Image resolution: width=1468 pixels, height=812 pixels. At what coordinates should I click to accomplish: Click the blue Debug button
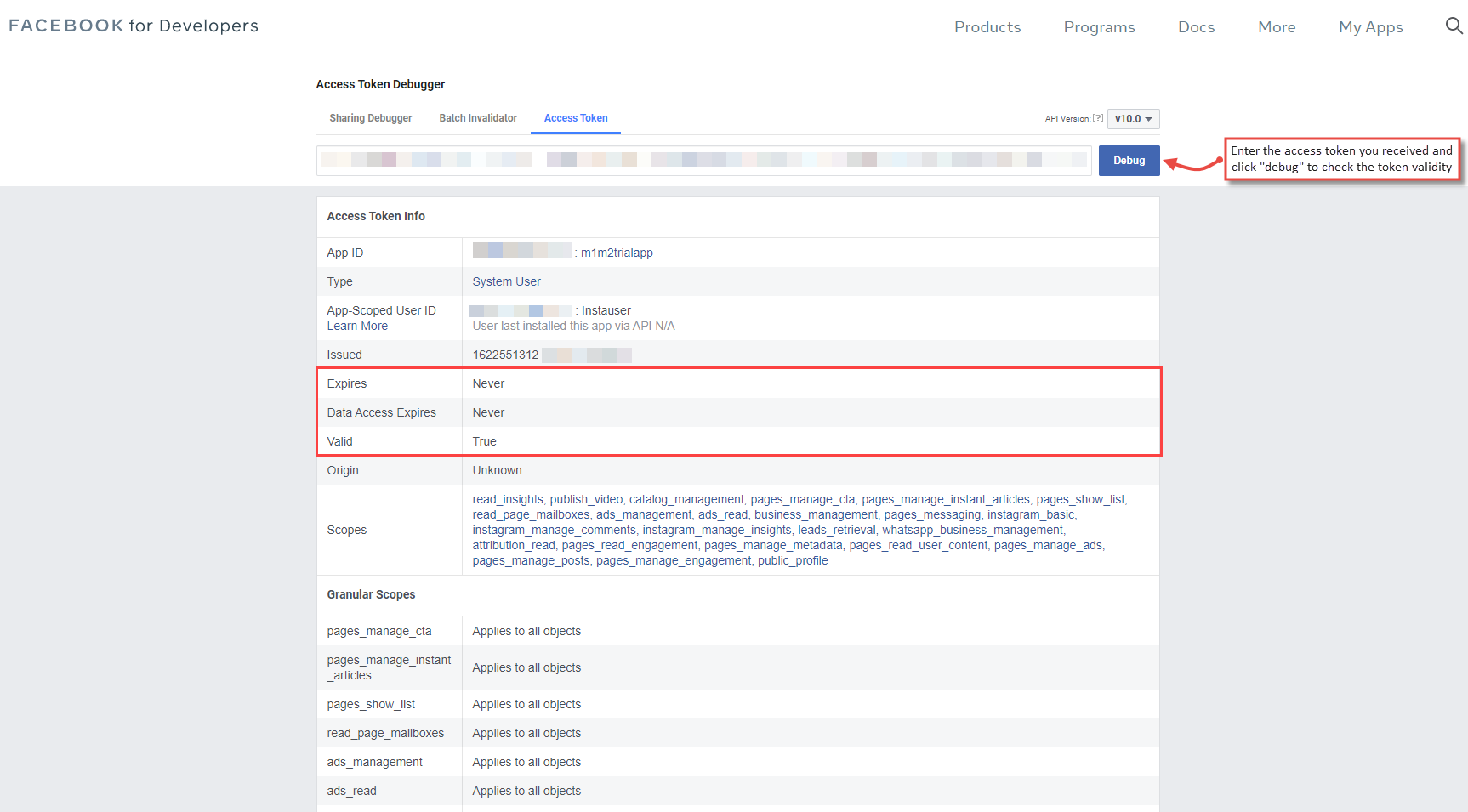(1129, 161)
